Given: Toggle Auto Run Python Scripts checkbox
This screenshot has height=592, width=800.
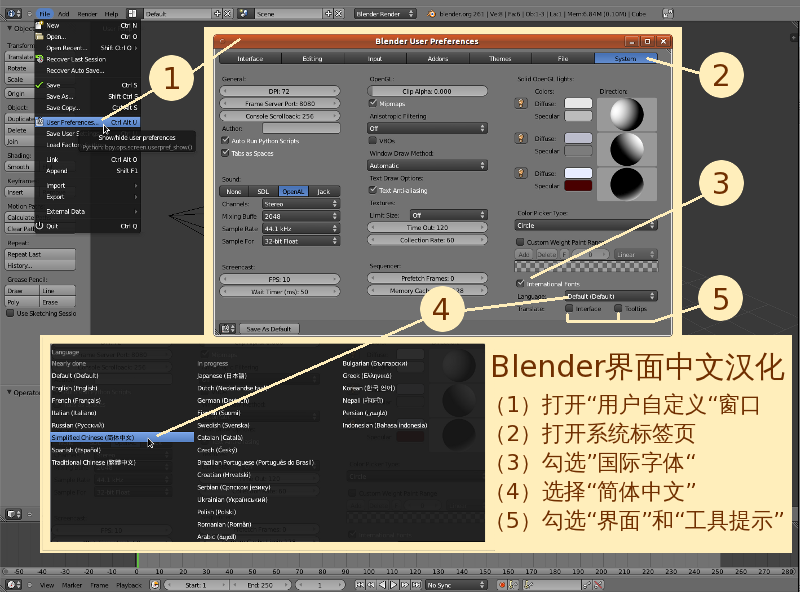Looking at the screenshot, I should click(x=226, y=140).
